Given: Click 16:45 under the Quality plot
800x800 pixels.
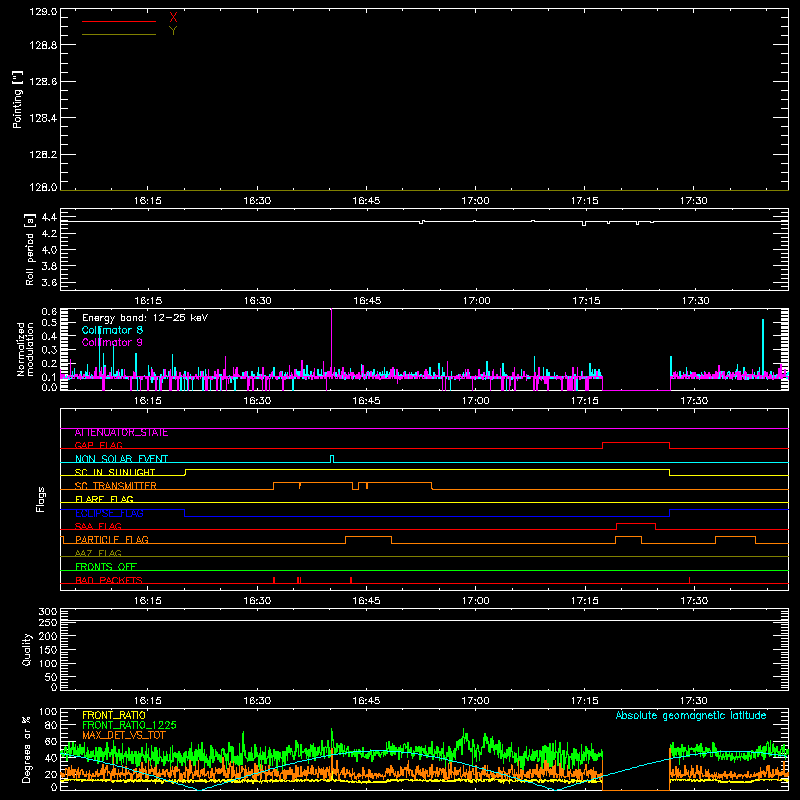Looking at the screenshot, I should pos(366,701).
